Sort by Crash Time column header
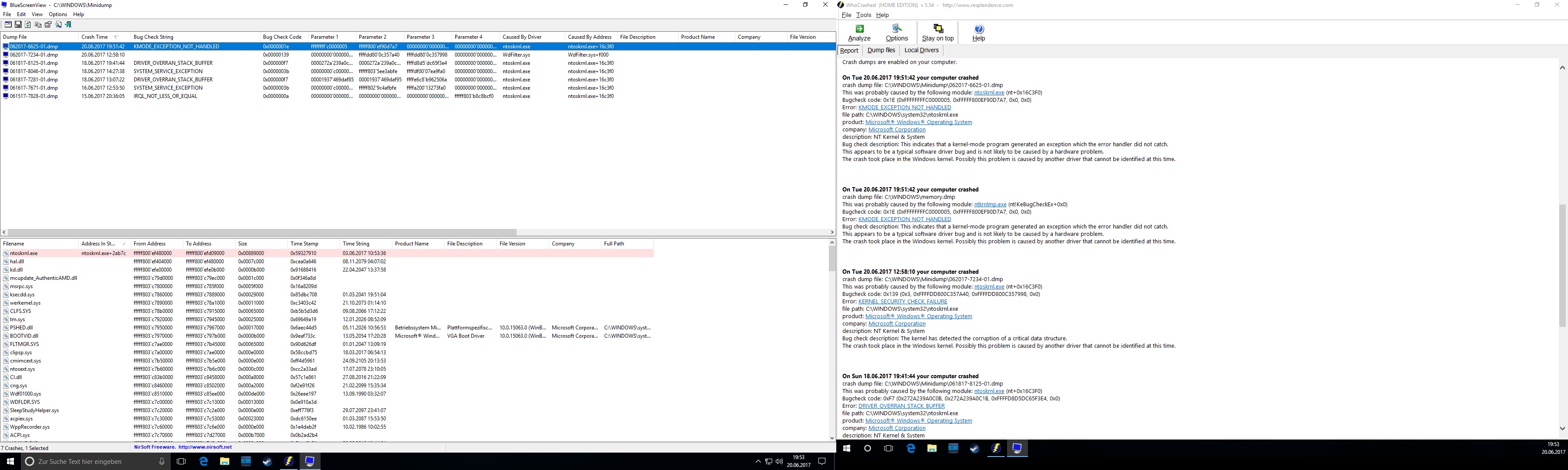Image resolution: width=1568 pixels, height=470 pixels. (x=95, y=37)
